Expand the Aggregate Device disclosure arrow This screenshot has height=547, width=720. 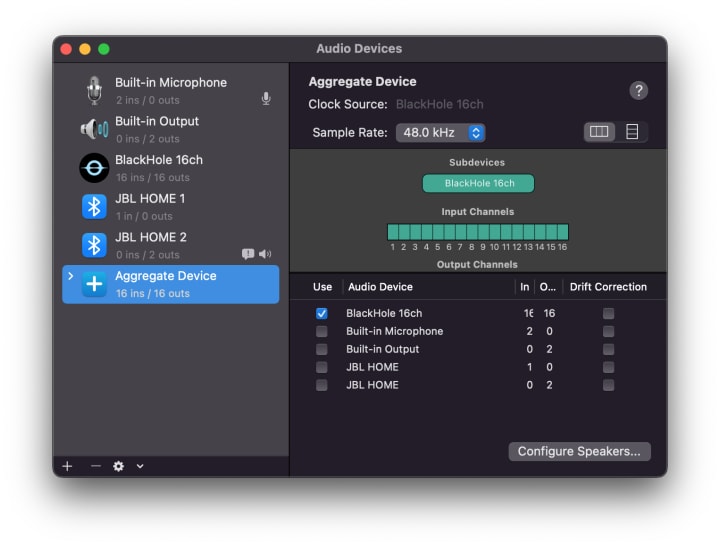(x=70, y=276)
